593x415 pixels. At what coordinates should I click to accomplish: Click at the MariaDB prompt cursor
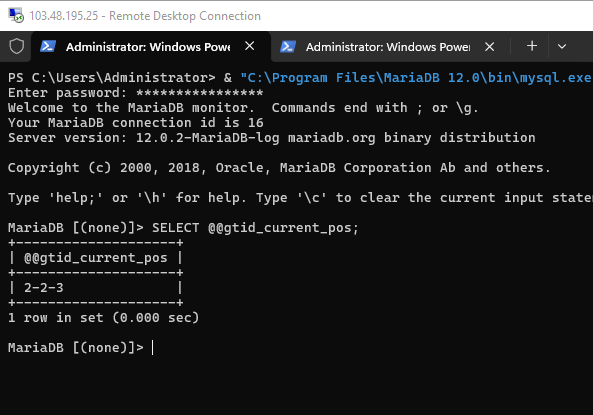point(152,348)
